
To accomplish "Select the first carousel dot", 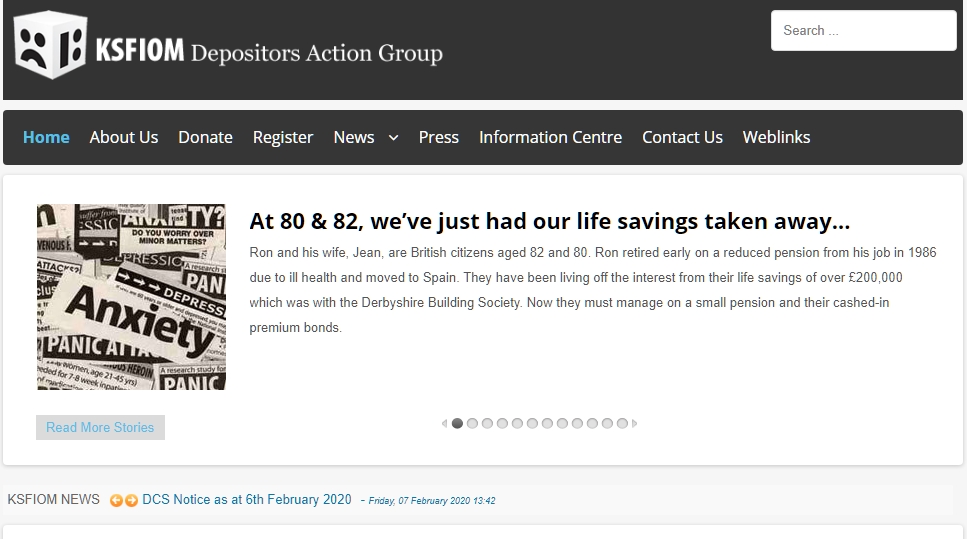I will (457, 424).
